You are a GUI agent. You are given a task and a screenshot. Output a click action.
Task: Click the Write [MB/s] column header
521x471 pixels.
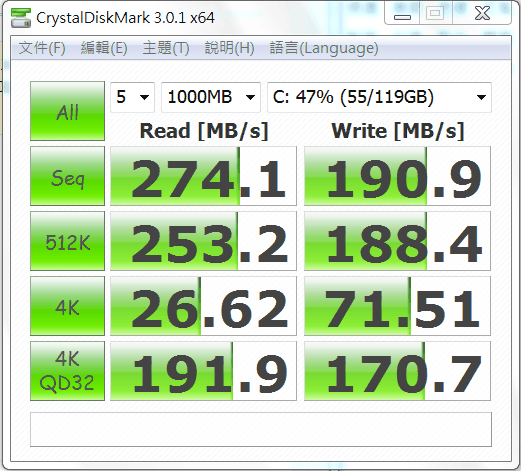[x=398, y=131]
